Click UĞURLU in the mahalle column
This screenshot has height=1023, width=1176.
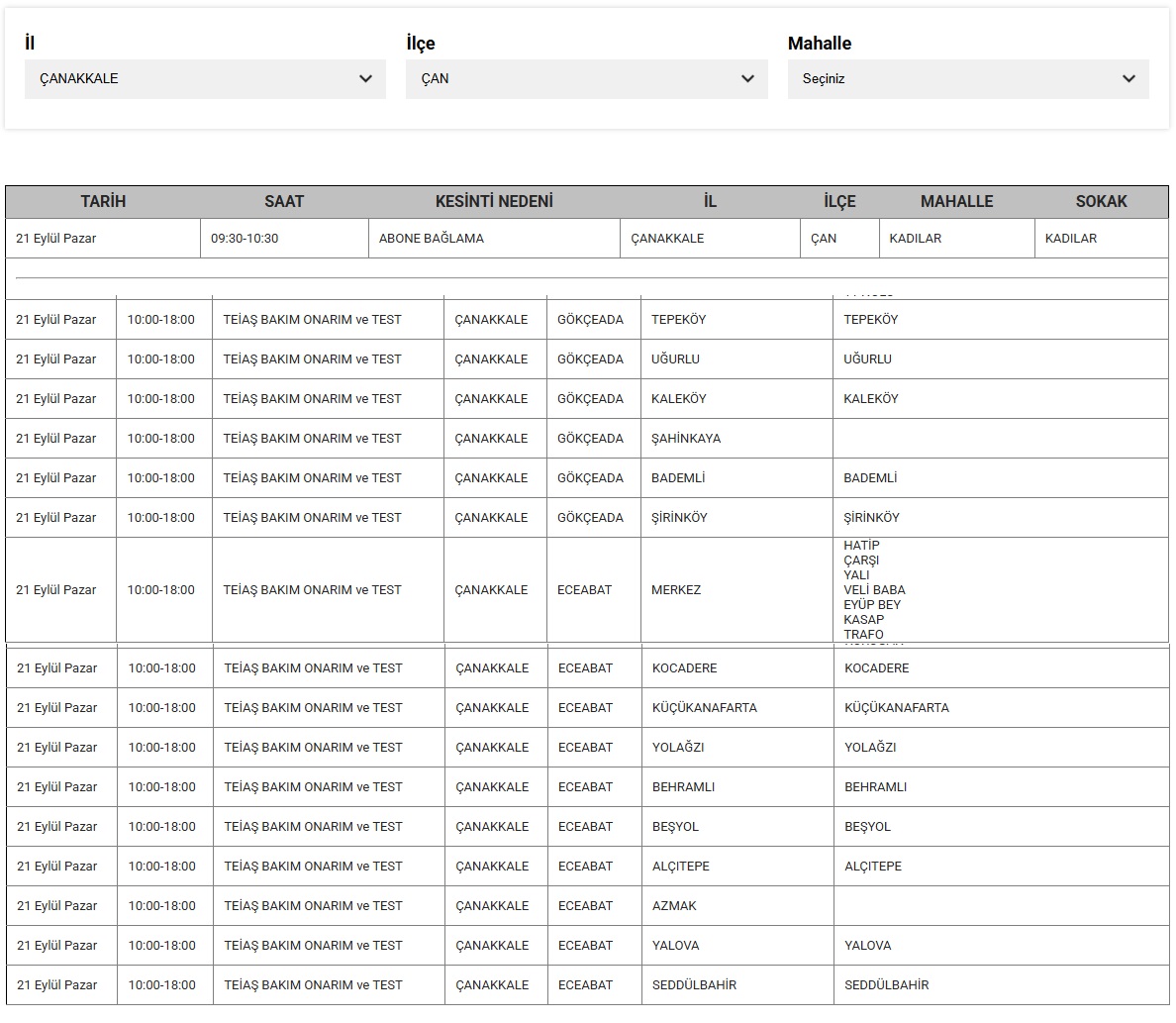tap(675, 359)
